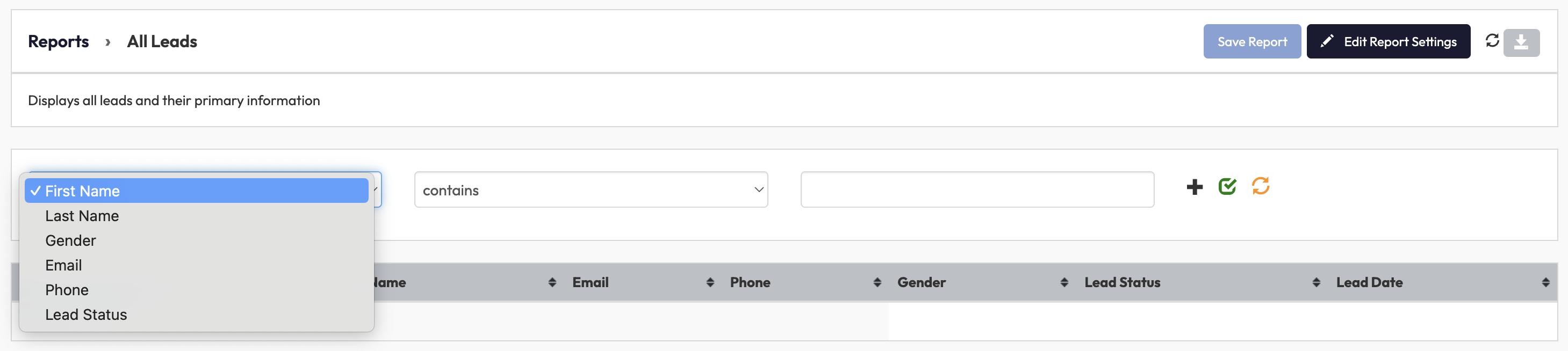Click the gray download report icon button
This screenshot has width=1568, height=351.
pos(1521,42)
